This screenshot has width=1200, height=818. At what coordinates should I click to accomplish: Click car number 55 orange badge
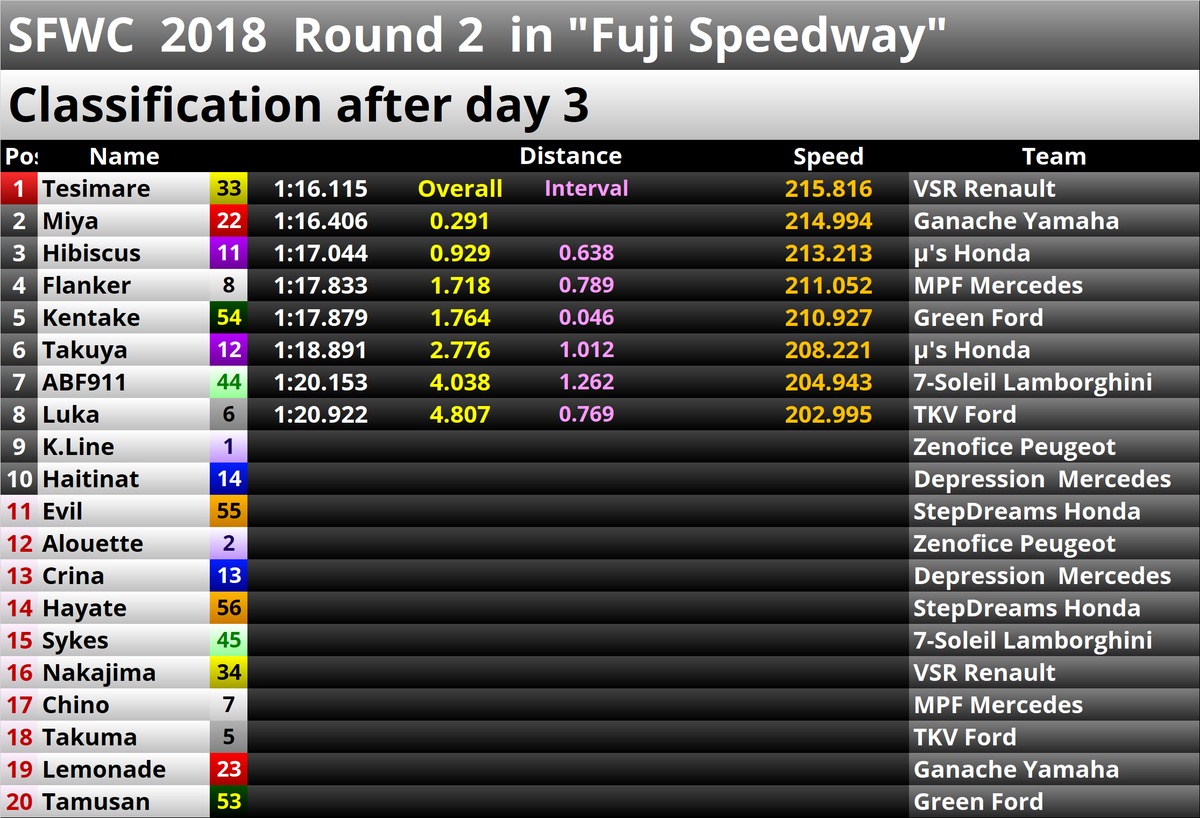coord(228,511)
